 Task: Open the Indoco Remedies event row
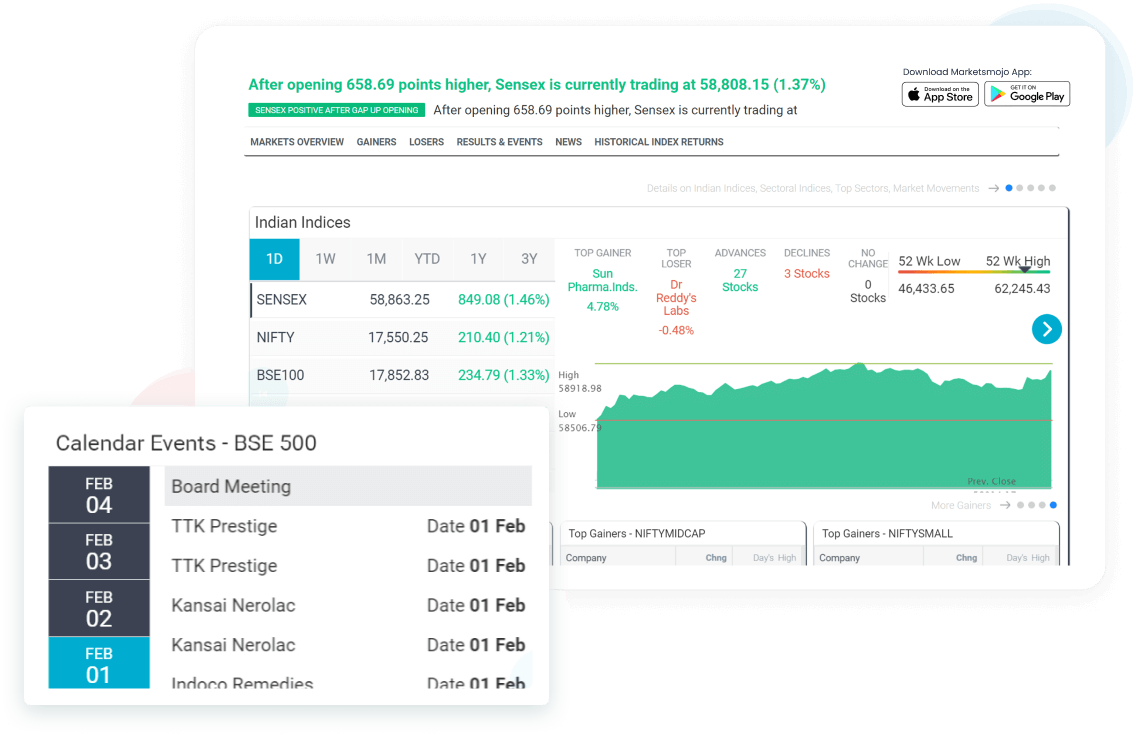tap(348, 681)
